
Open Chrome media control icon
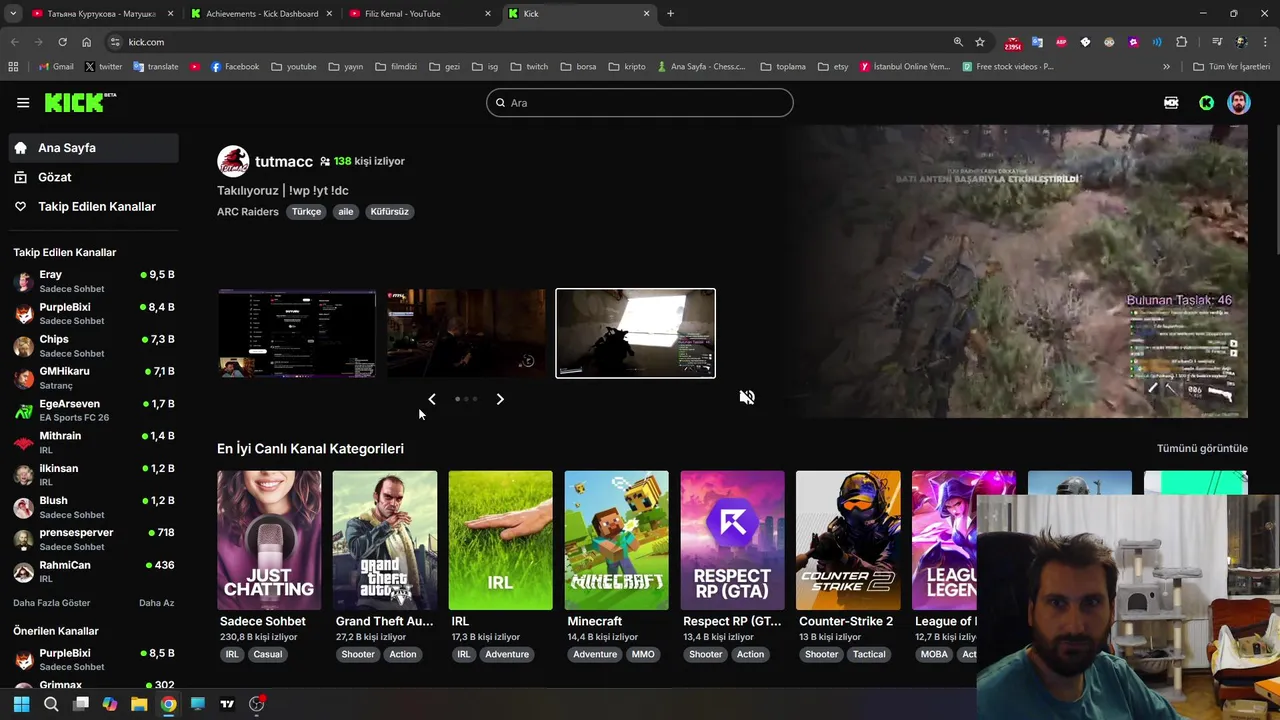point(1217,42)
